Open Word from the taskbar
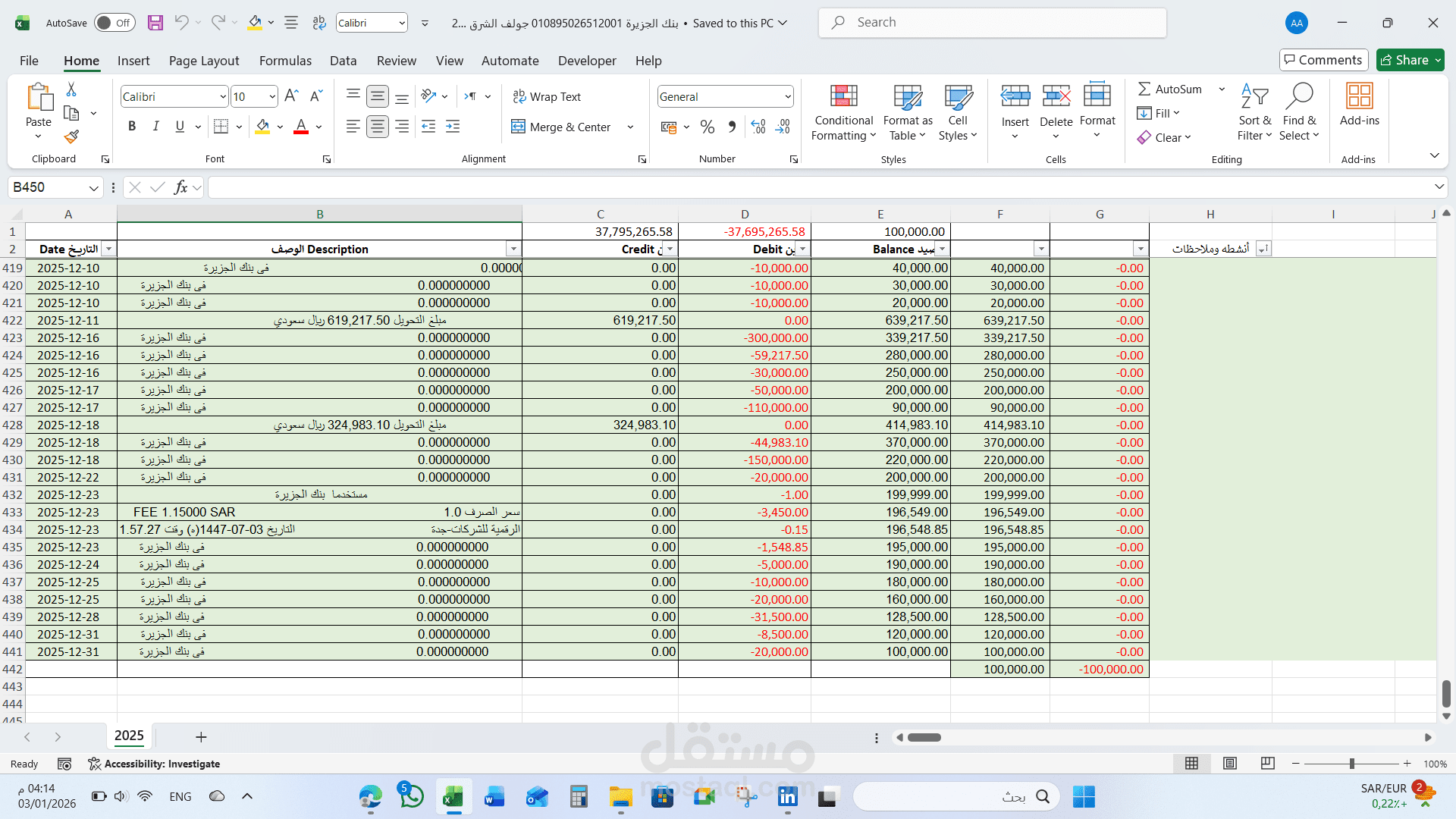 494,797
